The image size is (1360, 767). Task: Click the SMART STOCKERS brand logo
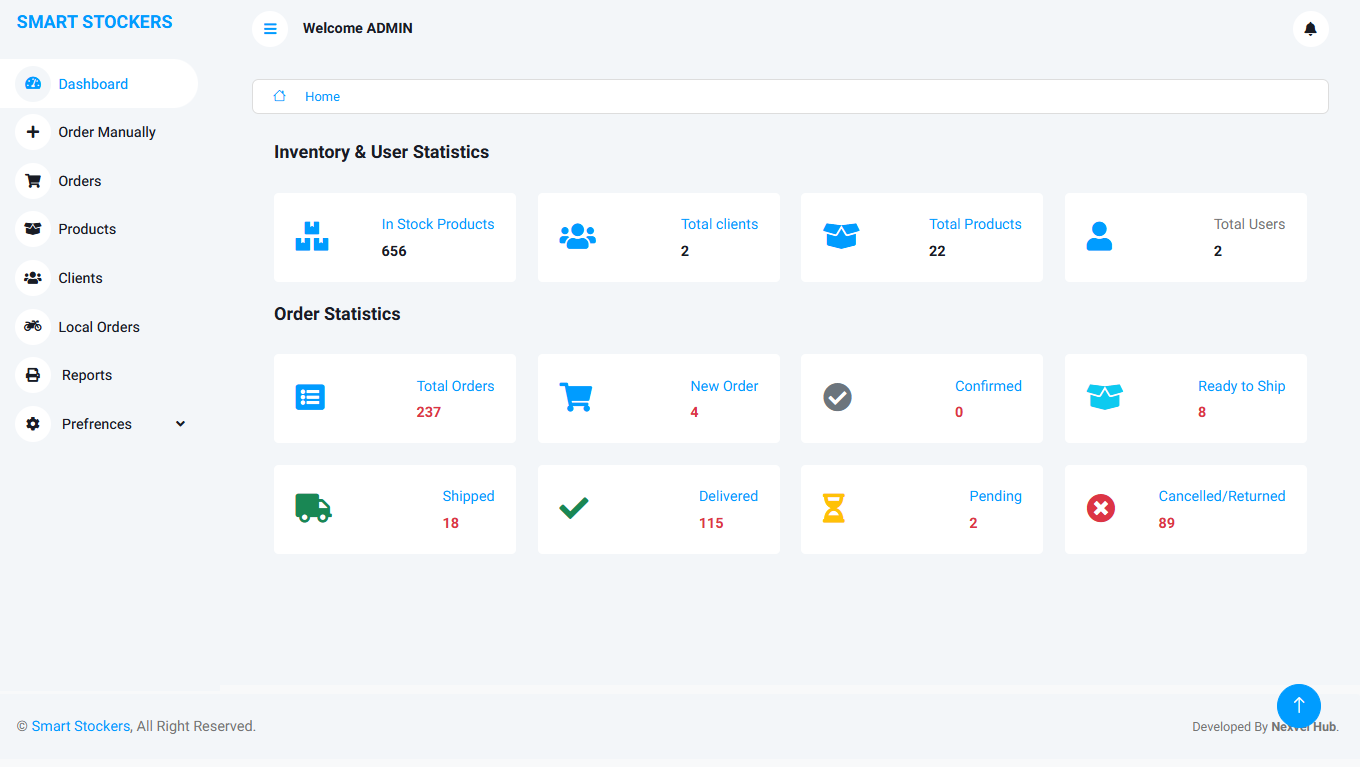tap(95, 22)
